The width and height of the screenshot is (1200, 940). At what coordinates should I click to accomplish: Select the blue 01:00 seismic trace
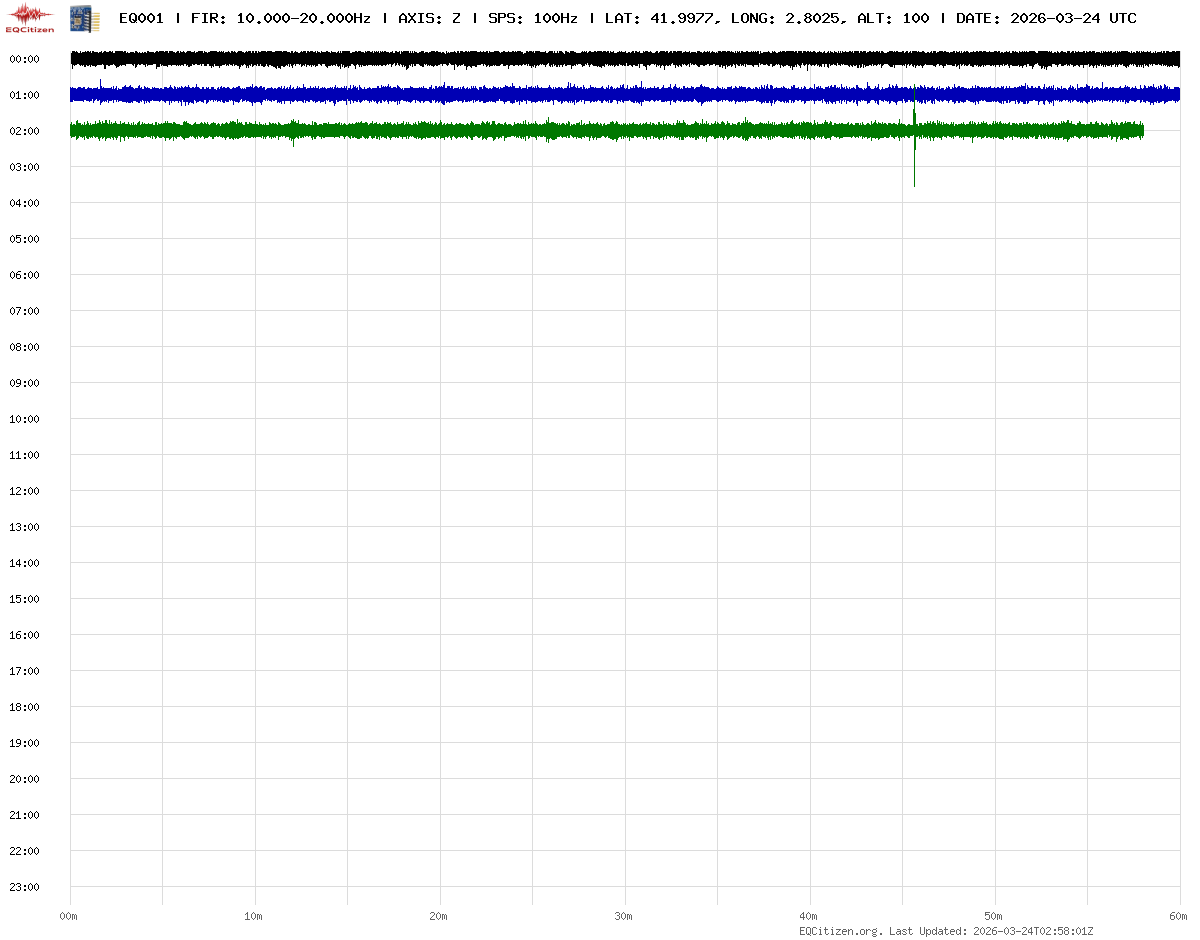(x=600, y=95)
